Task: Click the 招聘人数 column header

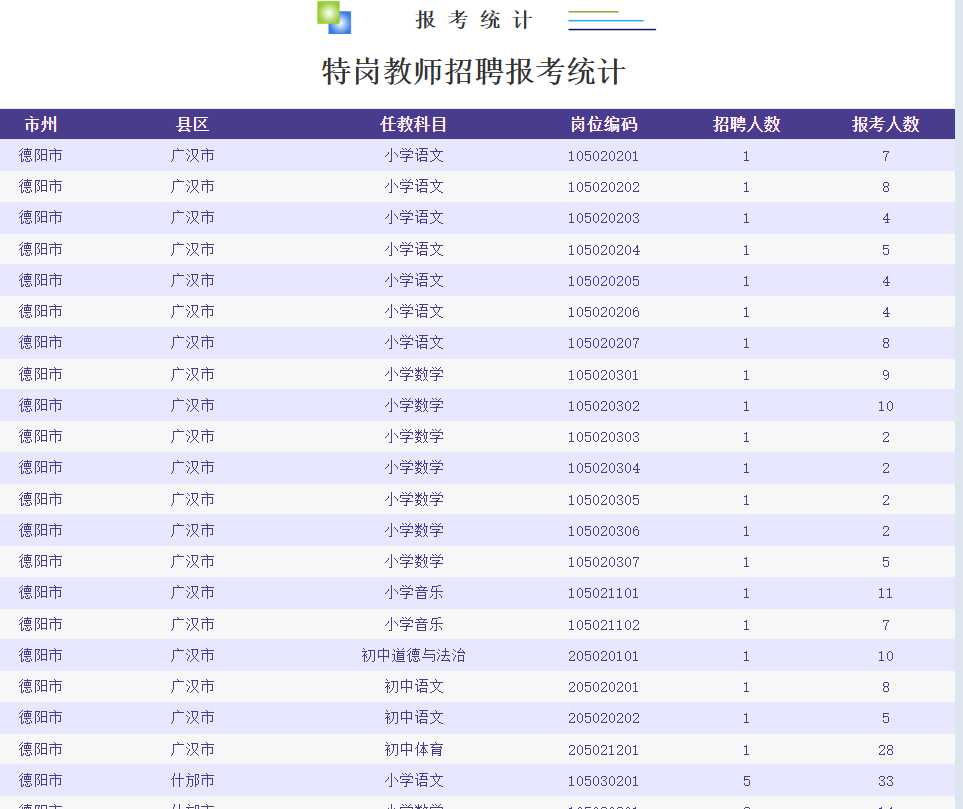Action: point(746,125)
